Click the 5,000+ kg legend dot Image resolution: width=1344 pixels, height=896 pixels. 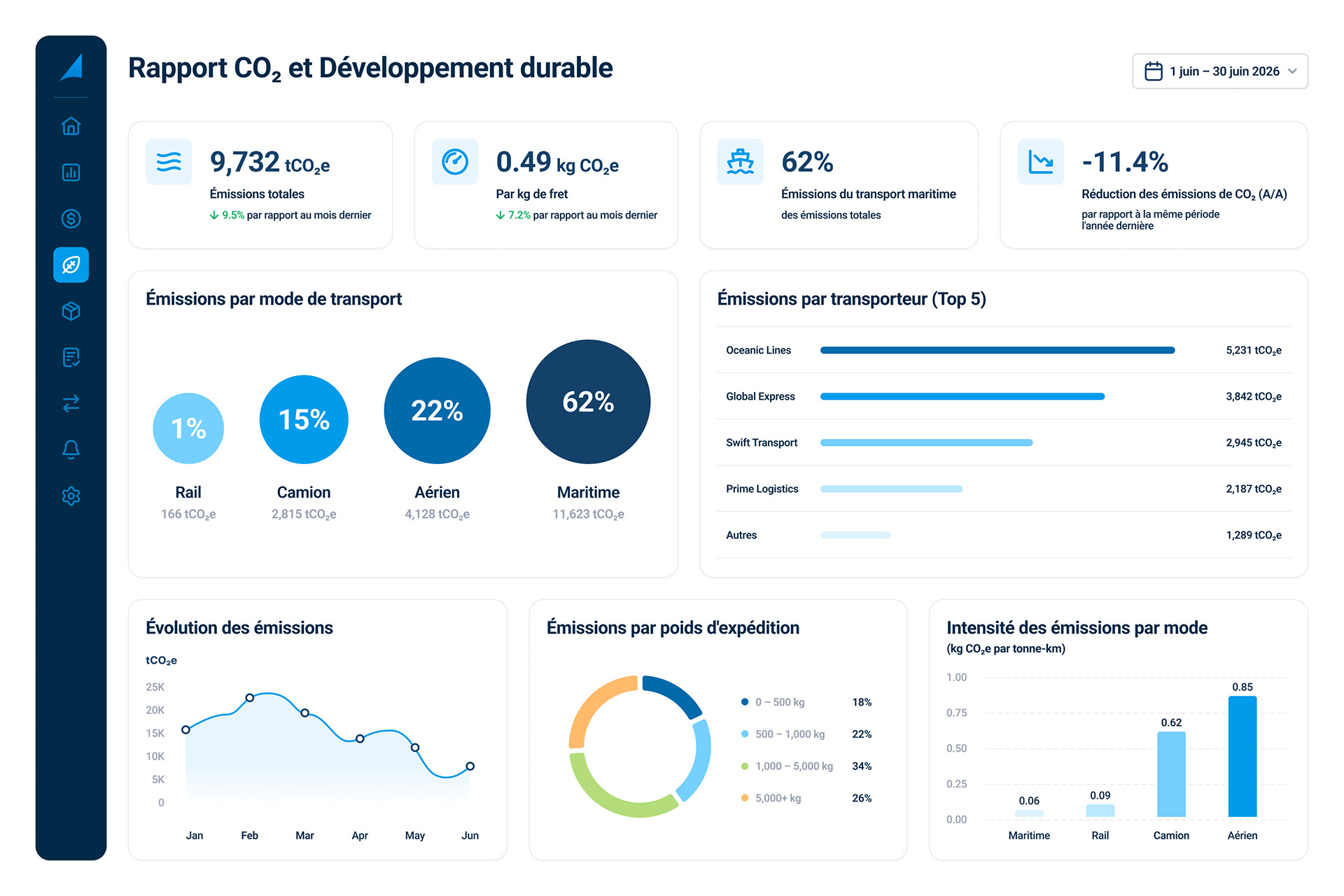tap(745, 798)
